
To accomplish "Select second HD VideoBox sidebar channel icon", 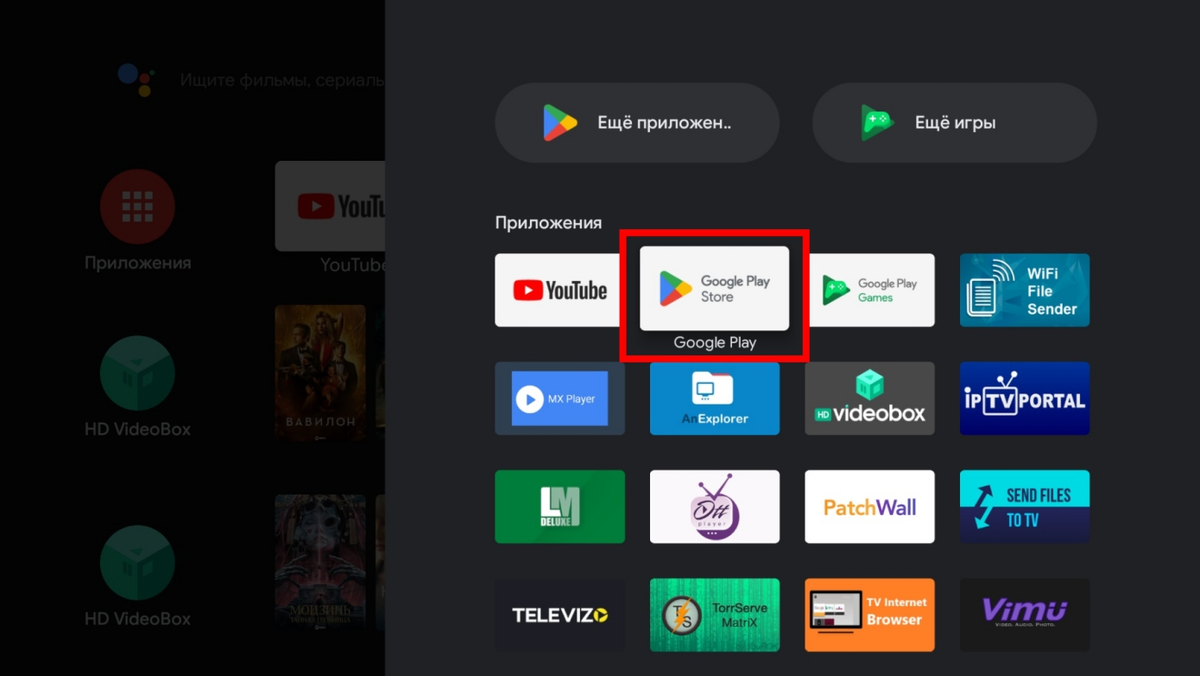I will pos(137,564).
